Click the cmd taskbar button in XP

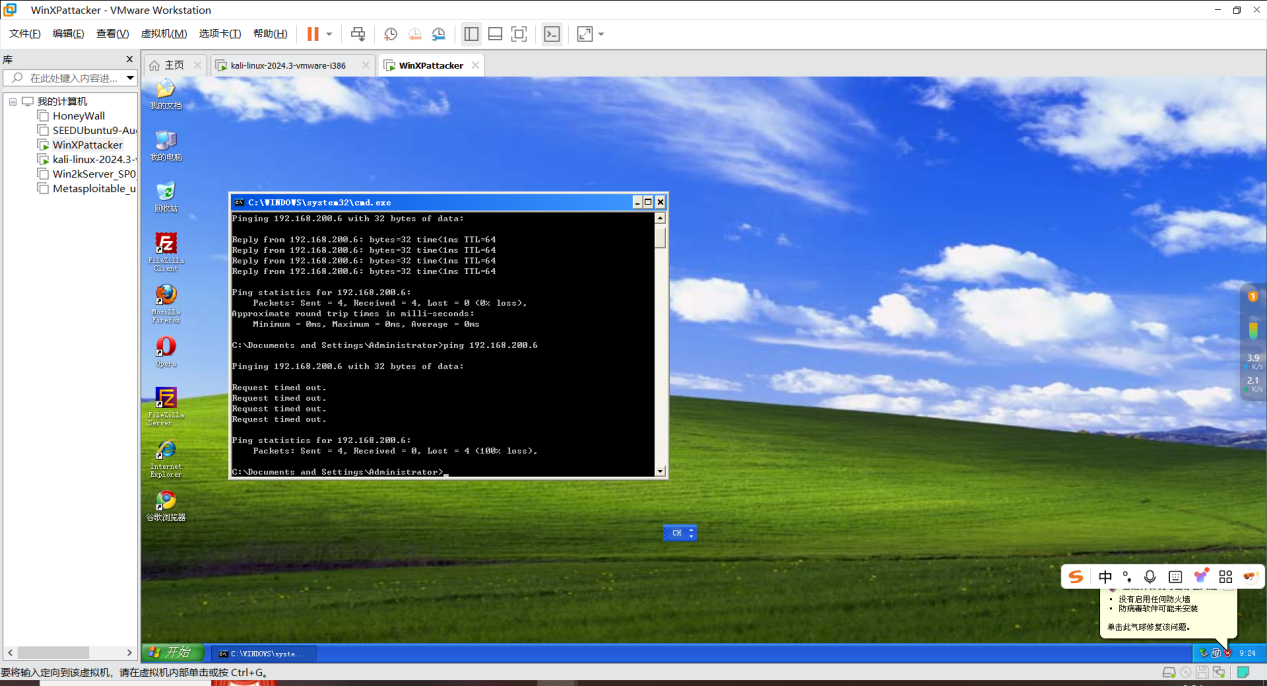(264, 653)
